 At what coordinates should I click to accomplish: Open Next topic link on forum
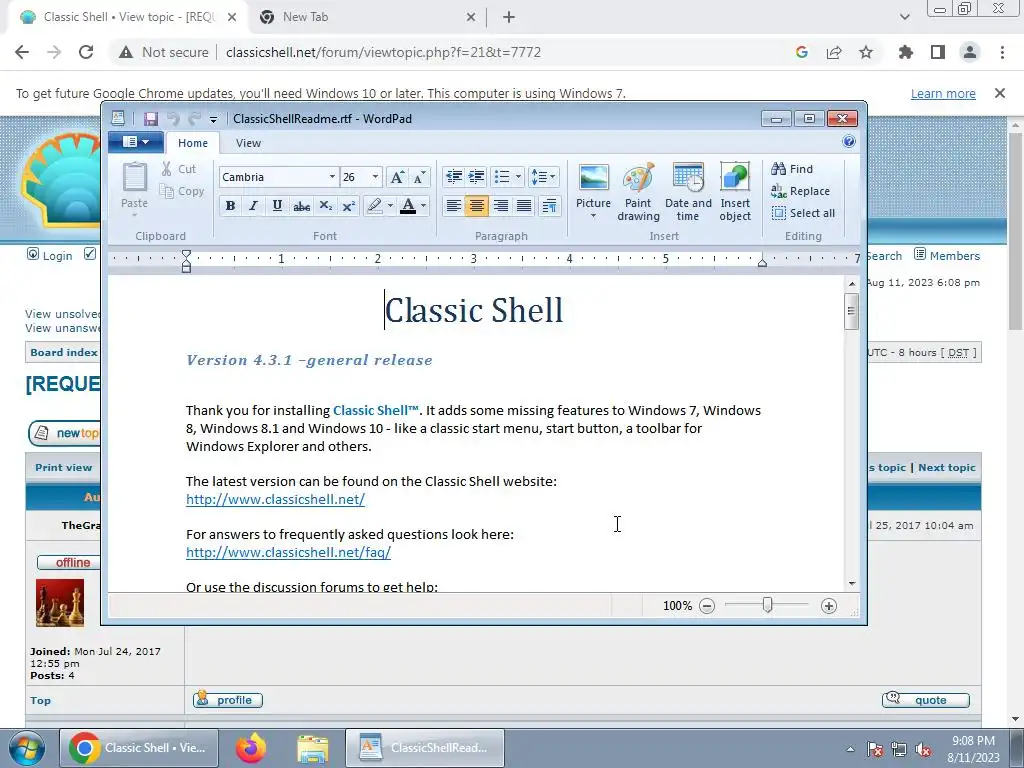coord(946,468)
